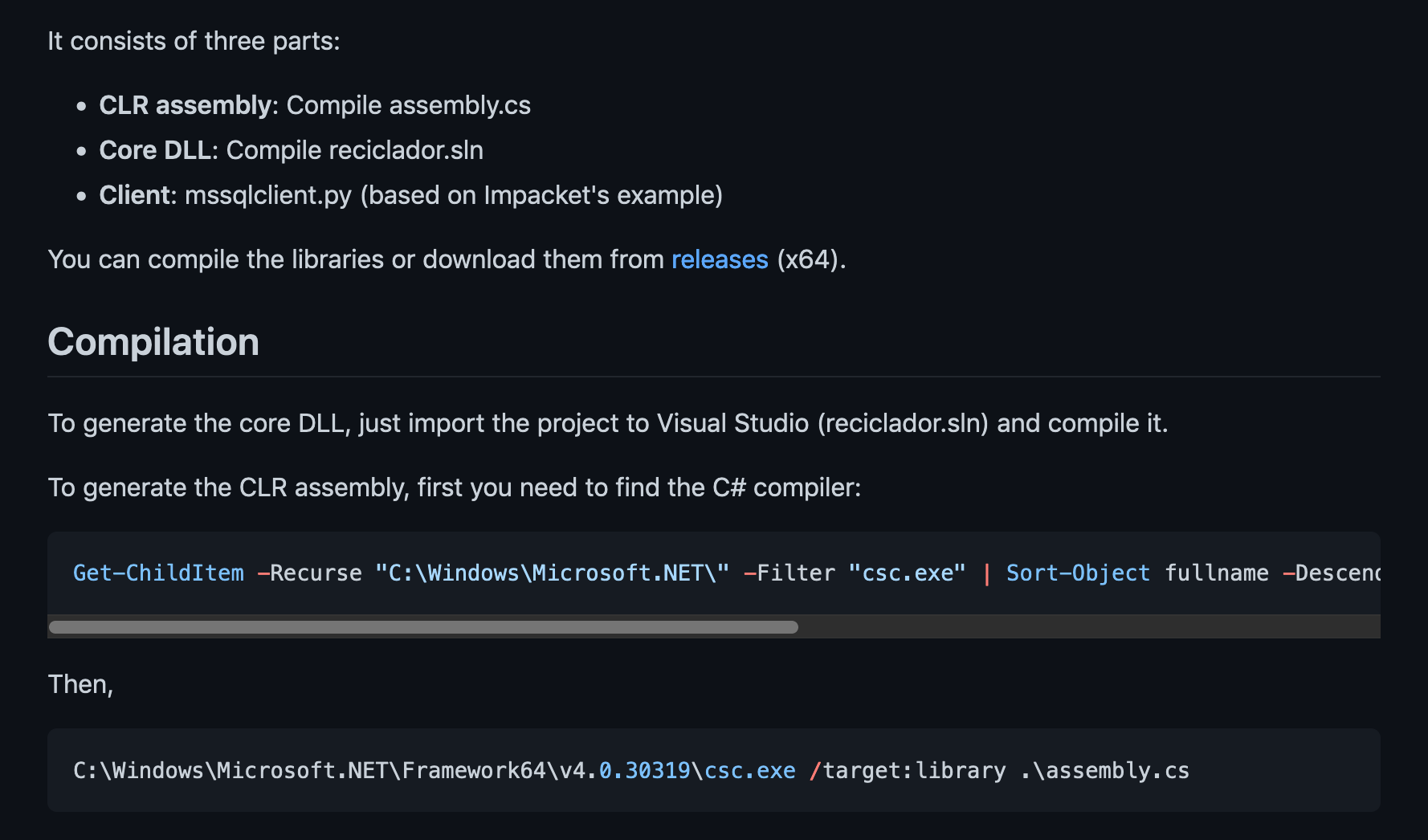The height and width of the screenshot is (840, 1428).
Task: Click 'Compile reciclador.sln' in the bullet list
Action: 355,150
